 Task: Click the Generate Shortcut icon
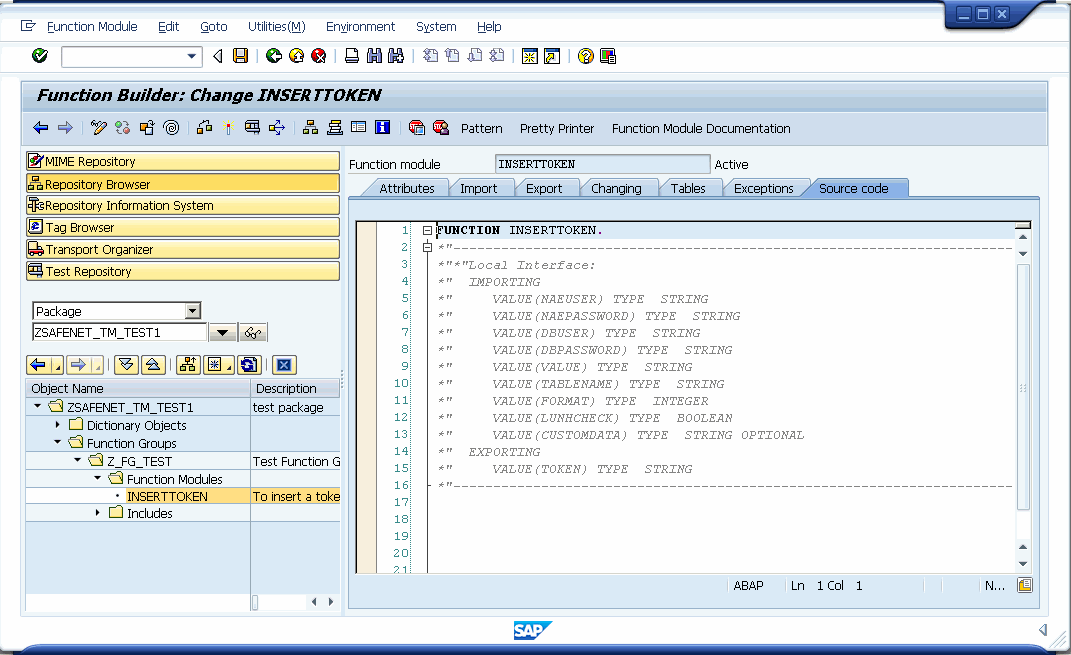pos(552,56)
